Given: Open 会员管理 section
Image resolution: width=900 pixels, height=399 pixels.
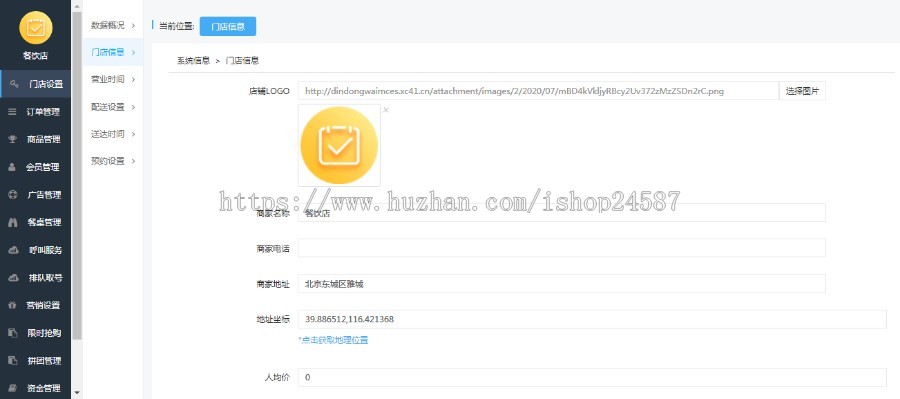Looking at the screenshot, I should coord(36,167).
